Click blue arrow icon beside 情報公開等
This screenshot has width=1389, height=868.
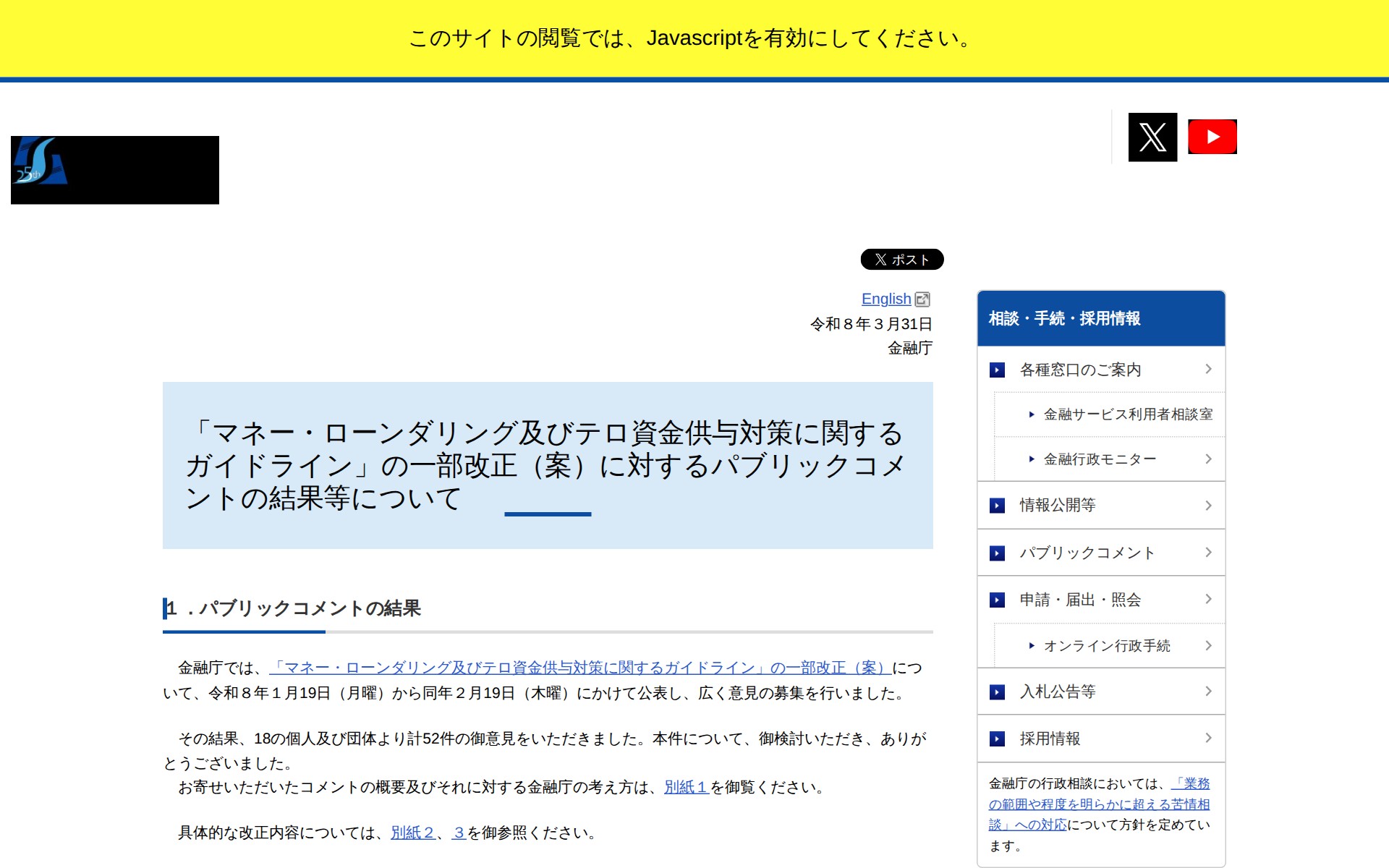click(997, 506)
